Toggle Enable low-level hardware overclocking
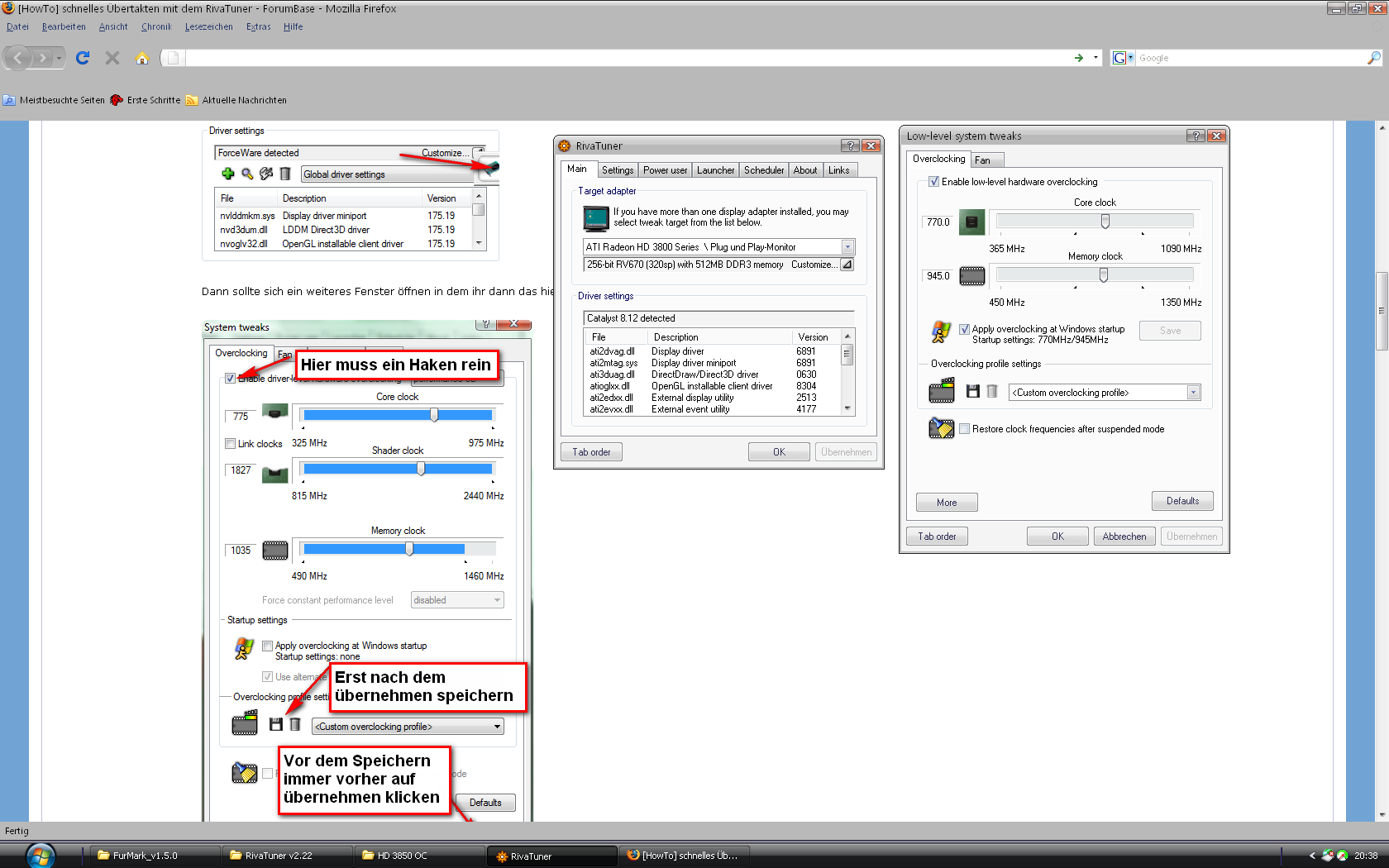The height and width of the screenshot is (868, 1389). tap(934, 182)
